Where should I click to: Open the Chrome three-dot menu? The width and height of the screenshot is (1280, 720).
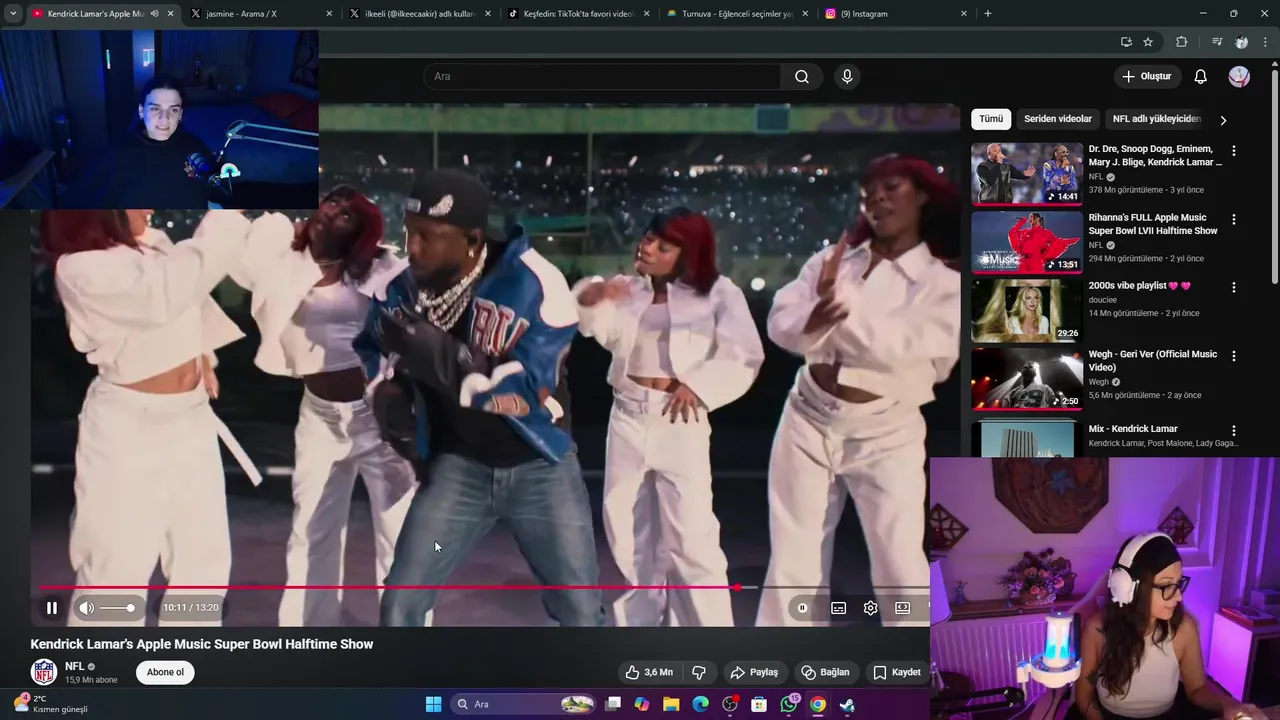(1265, 42)
